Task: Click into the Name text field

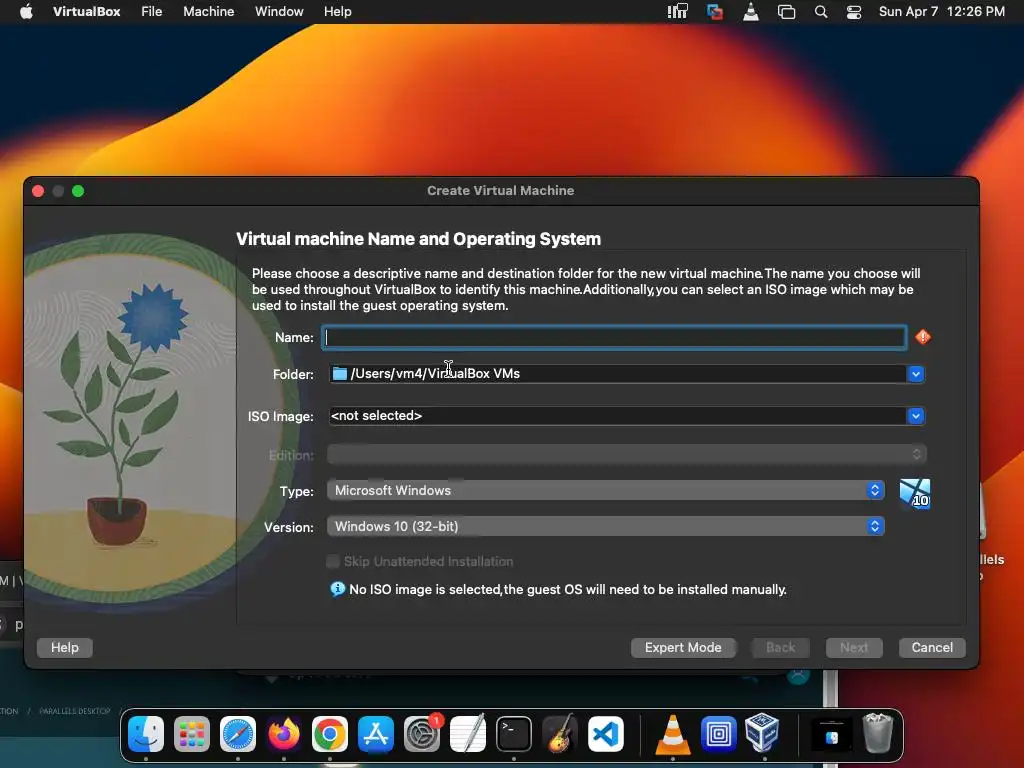Action: (x=614, y=337)
